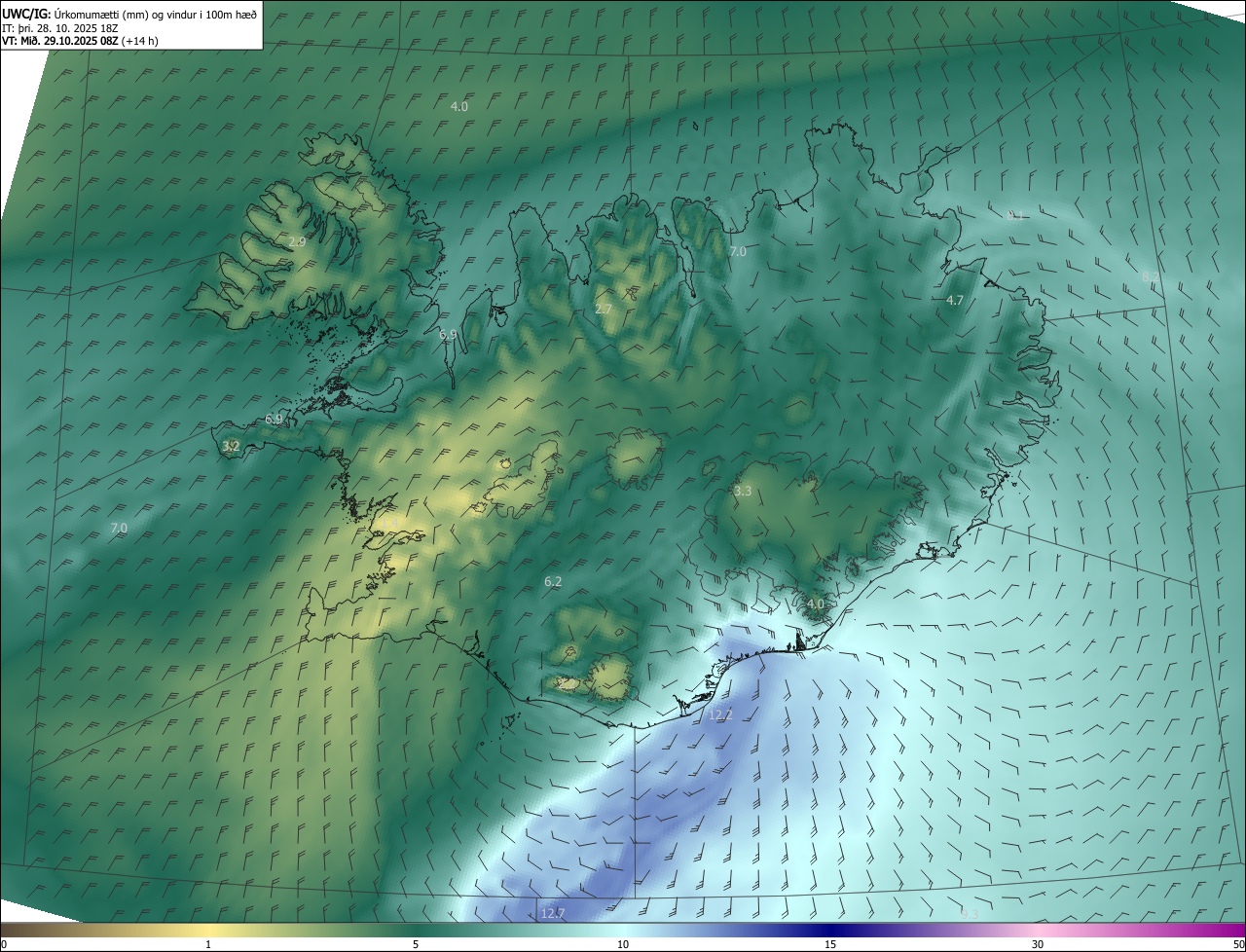This screenshot has width=1246, height=952.
Task: Click the 10 tick on the colour scale
Action: [623, 945]
